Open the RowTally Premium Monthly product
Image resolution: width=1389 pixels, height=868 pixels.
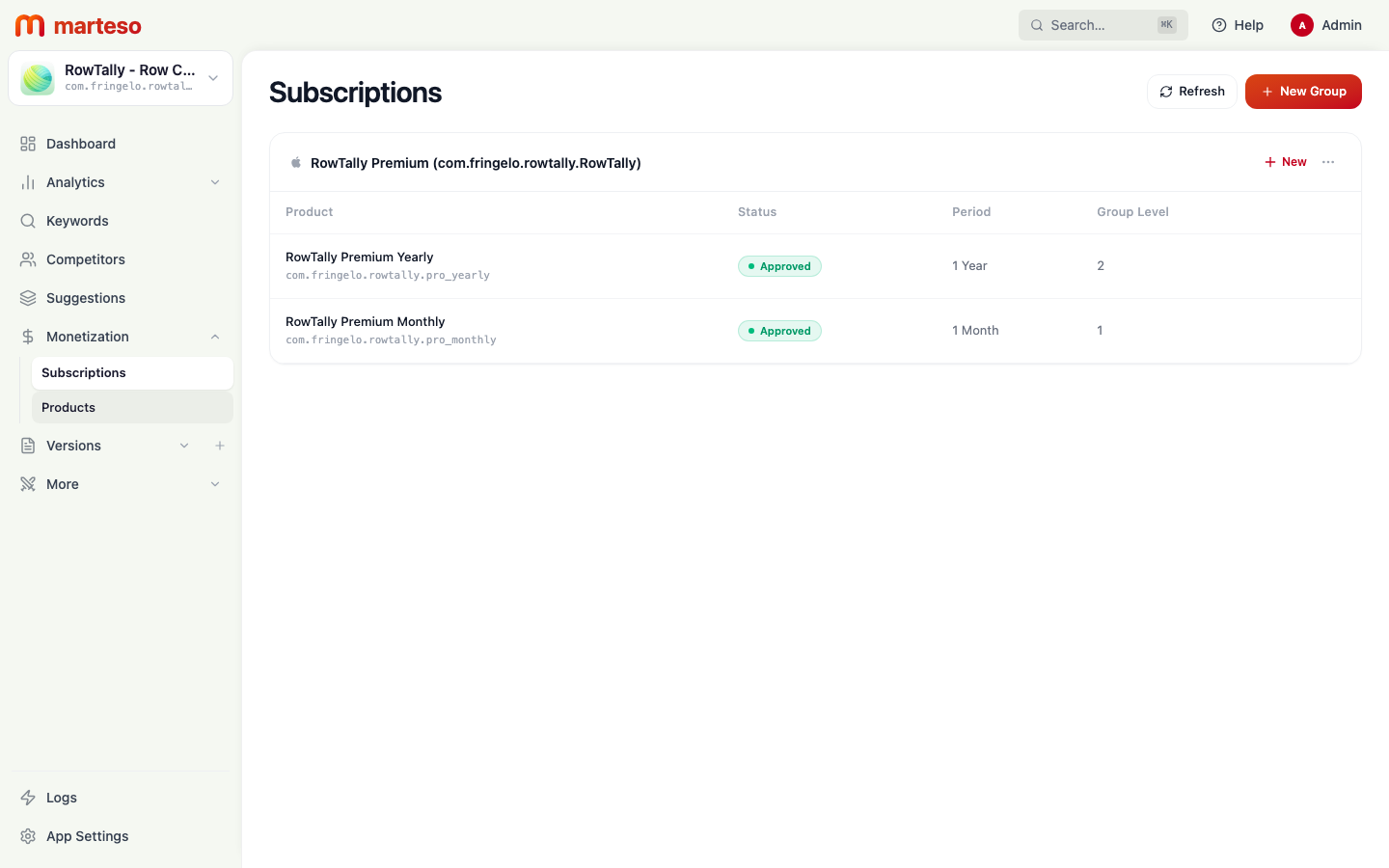tap(365, 321)
